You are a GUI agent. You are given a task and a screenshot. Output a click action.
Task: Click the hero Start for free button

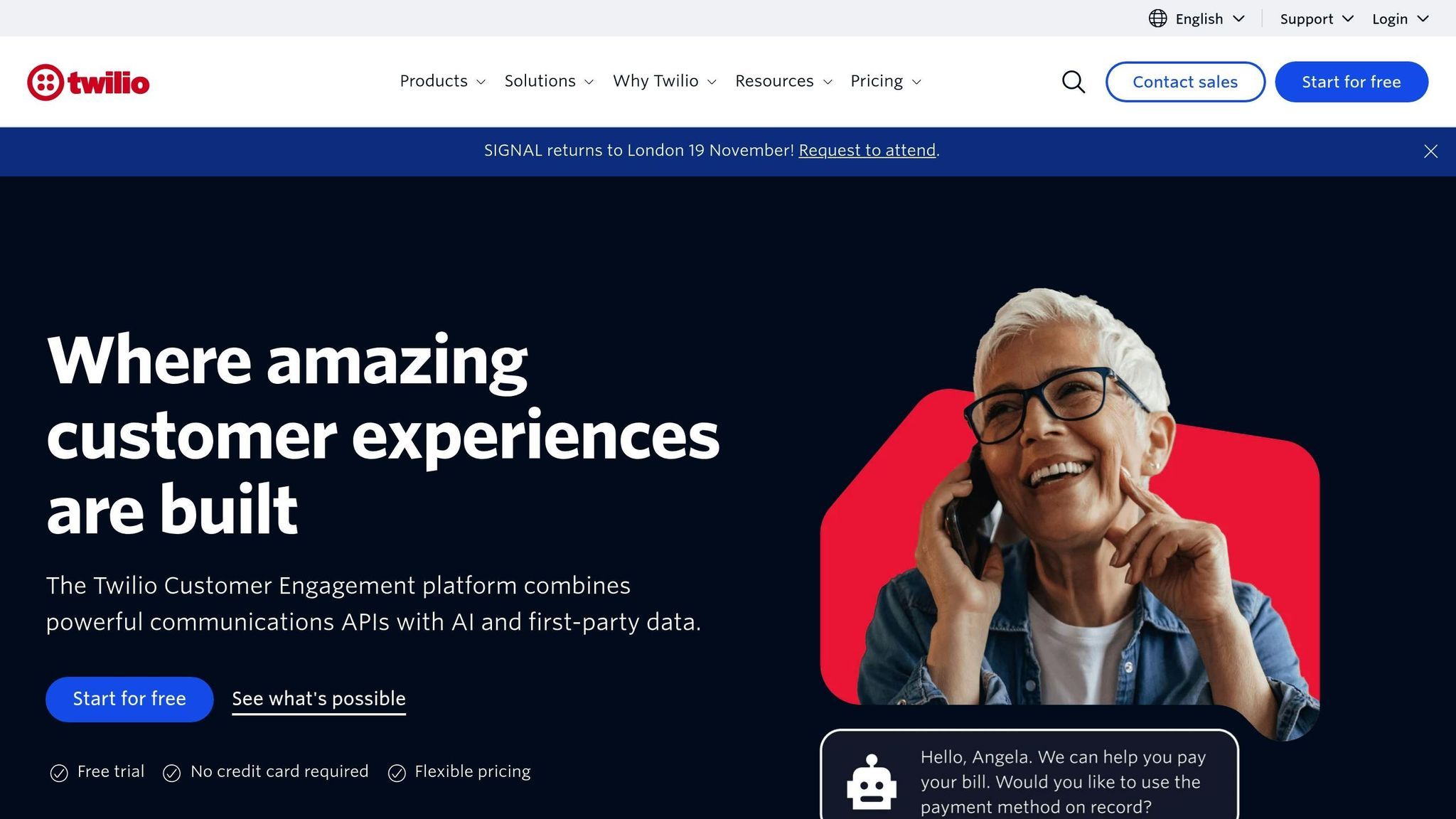(x=129, y=699)
